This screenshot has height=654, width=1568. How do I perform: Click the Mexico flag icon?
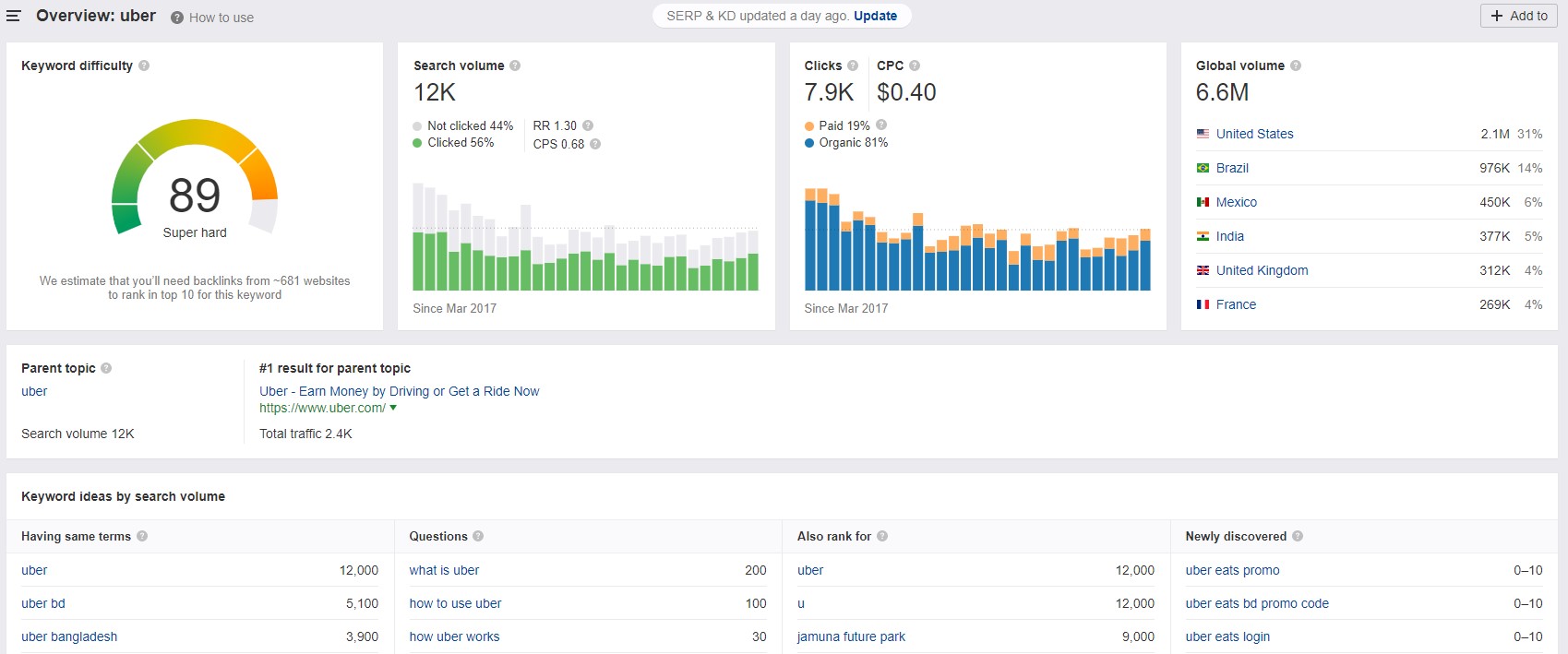pyautogui.click(x=1203, y=202)
